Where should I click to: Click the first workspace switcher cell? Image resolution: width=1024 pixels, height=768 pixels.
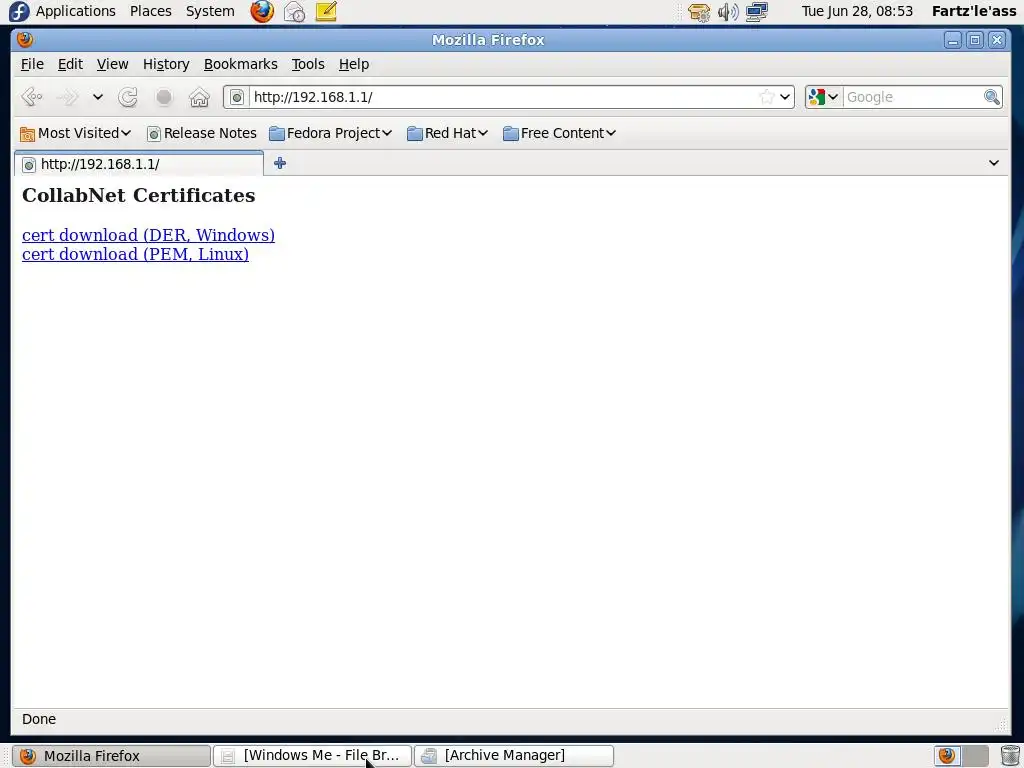tap(948, 756)
